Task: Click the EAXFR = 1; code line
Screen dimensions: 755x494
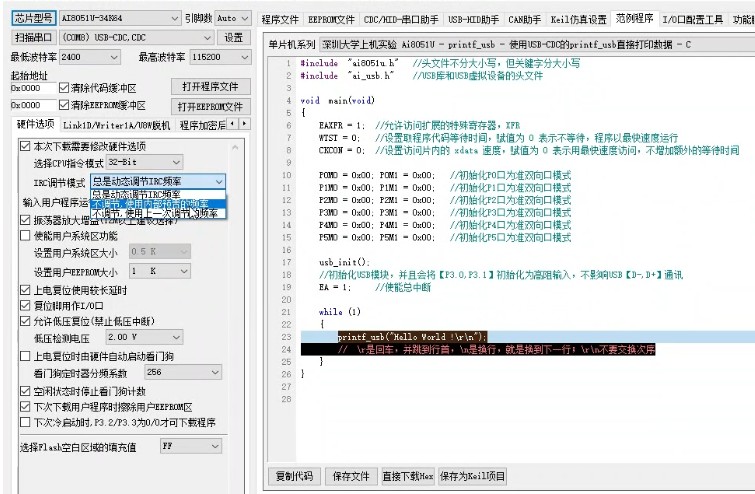Action: pyautogui.click(x=342, y=125)
